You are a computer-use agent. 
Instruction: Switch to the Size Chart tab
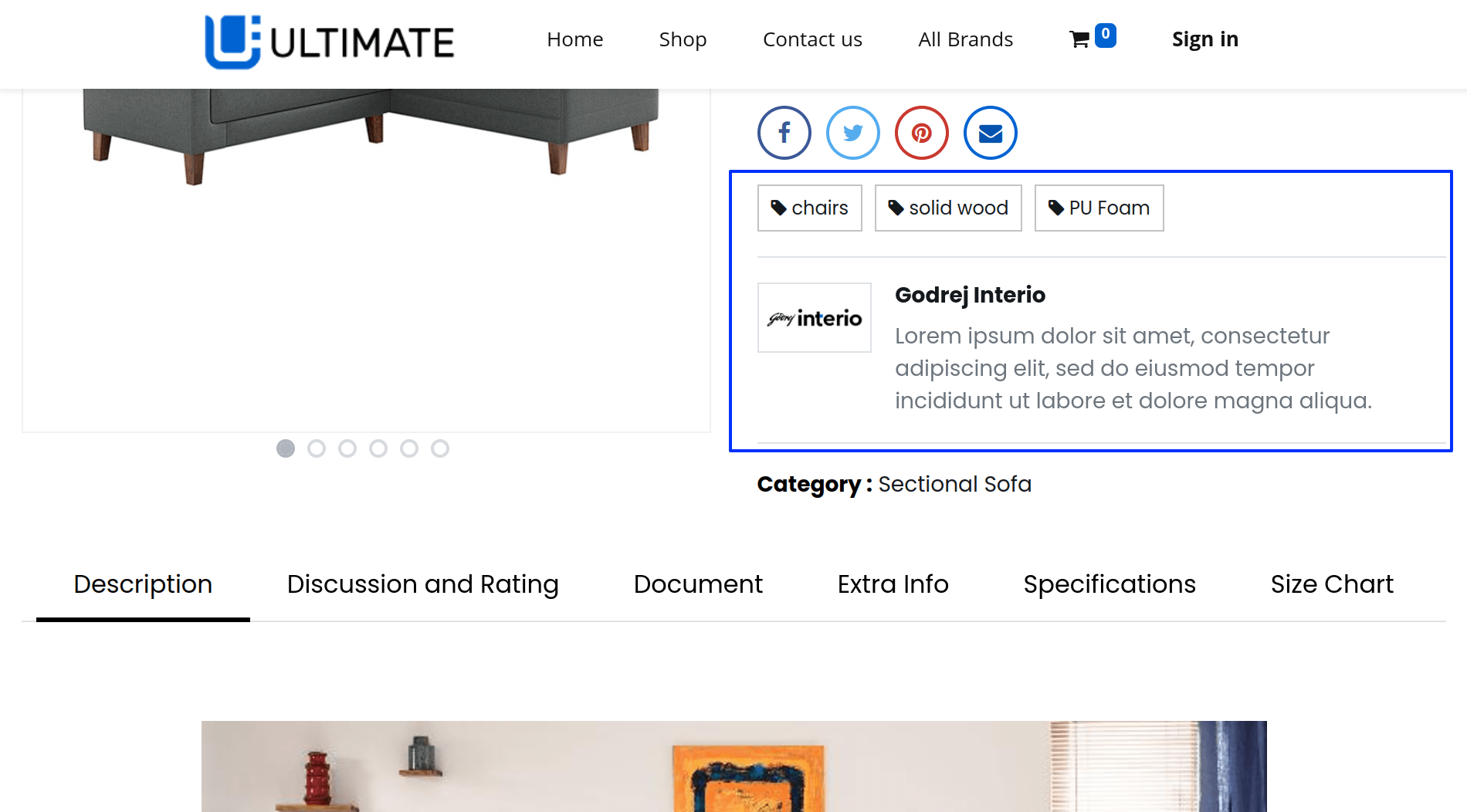1332,584
